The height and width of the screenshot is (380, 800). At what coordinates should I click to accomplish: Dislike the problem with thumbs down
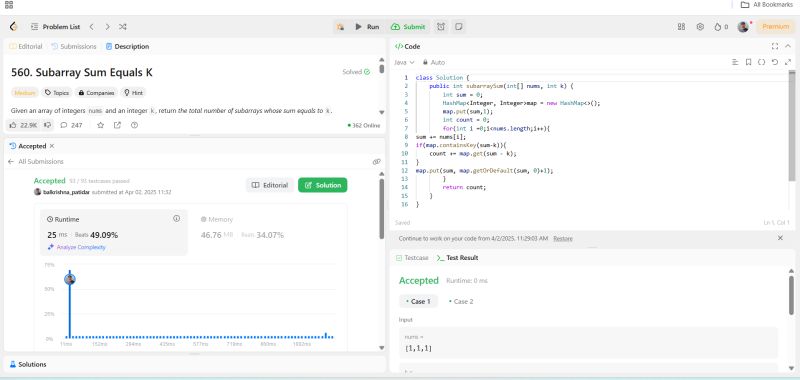[47, 125]
